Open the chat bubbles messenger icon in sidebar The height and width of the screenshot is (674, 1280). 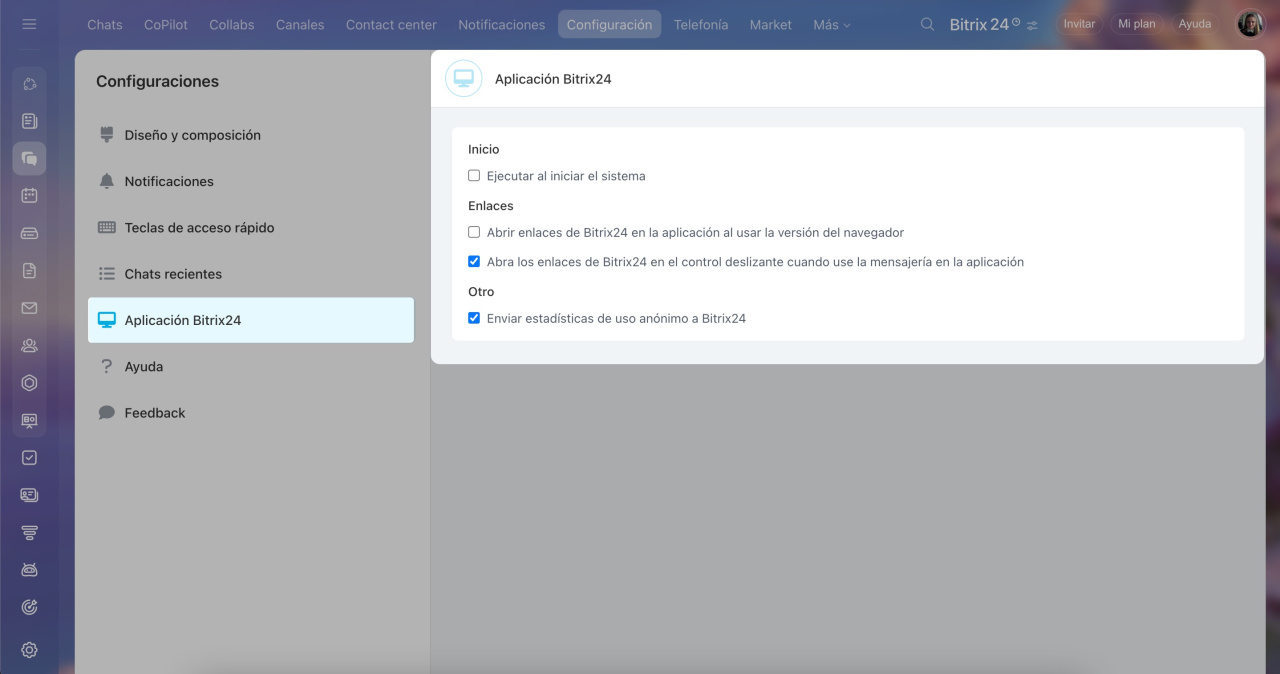click(29, 158)
